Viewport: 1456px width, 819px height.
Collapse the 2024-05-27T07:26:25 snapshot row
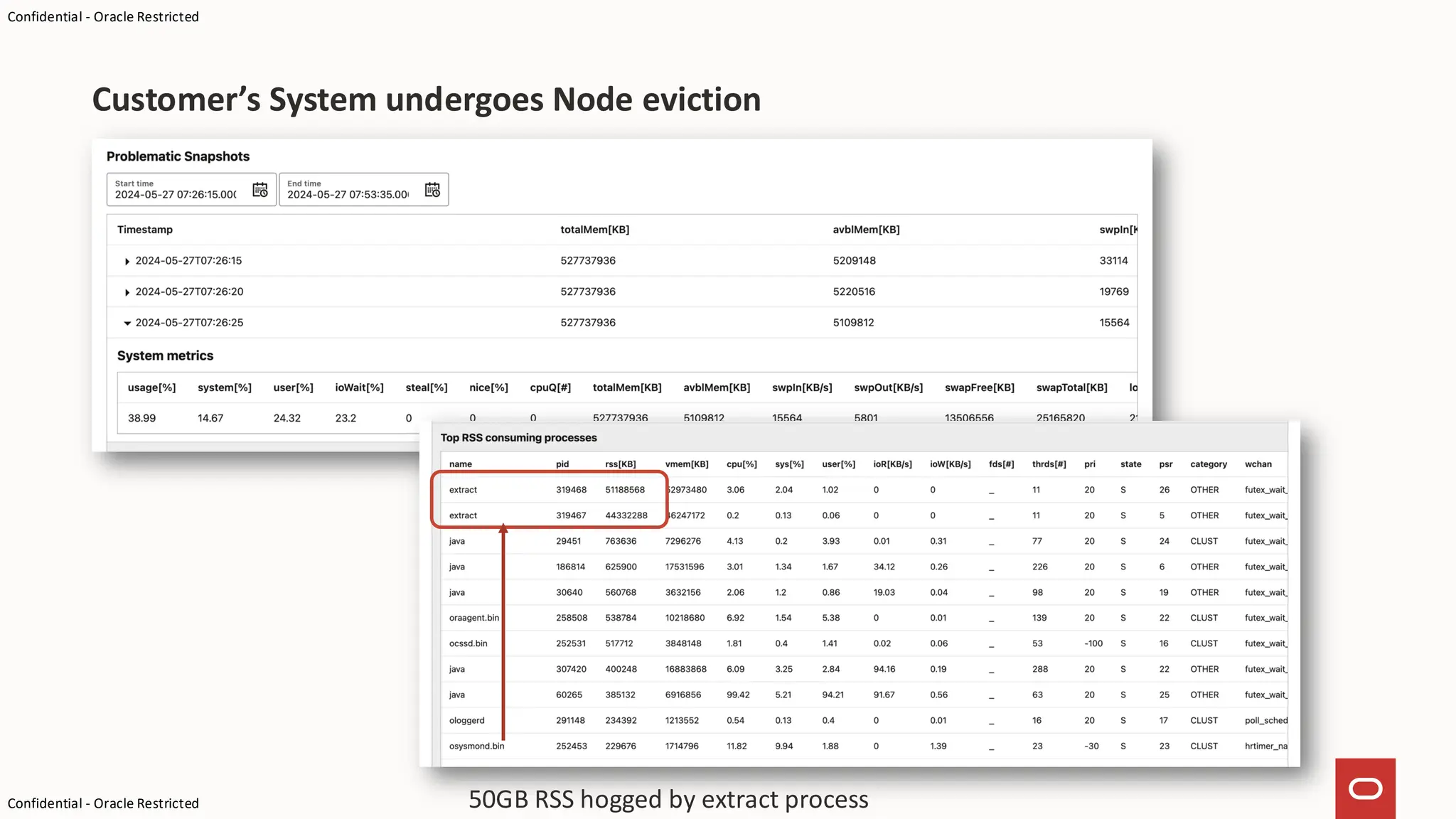click(x=127, y=323)
